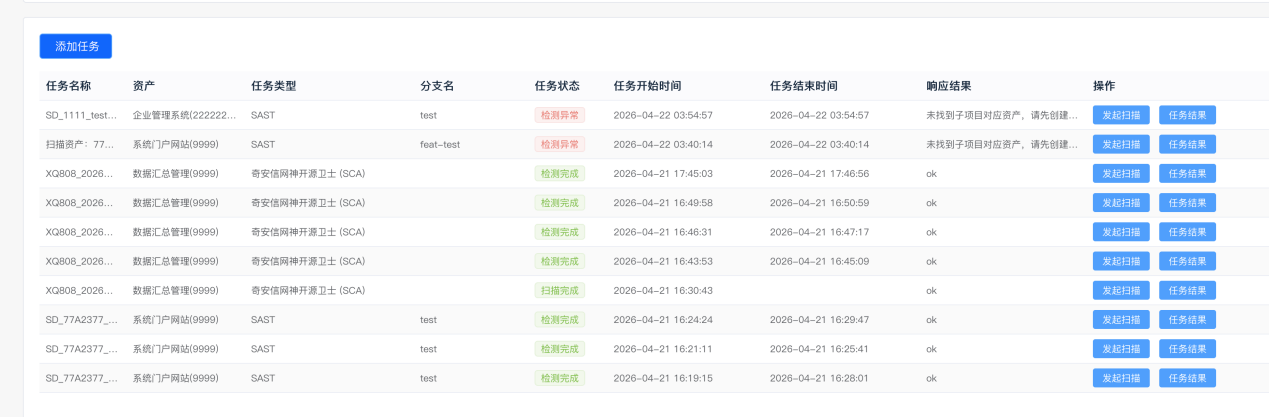The width and height of the screenshot is (1269, 417).
Task: Click the 分支名 column header
Action: (x=437, y=86)
